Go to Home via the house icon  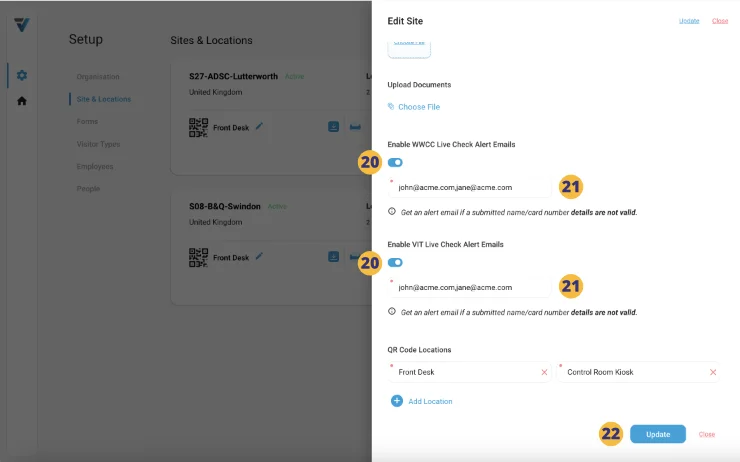pyautogui.click(x=21, y=101)
